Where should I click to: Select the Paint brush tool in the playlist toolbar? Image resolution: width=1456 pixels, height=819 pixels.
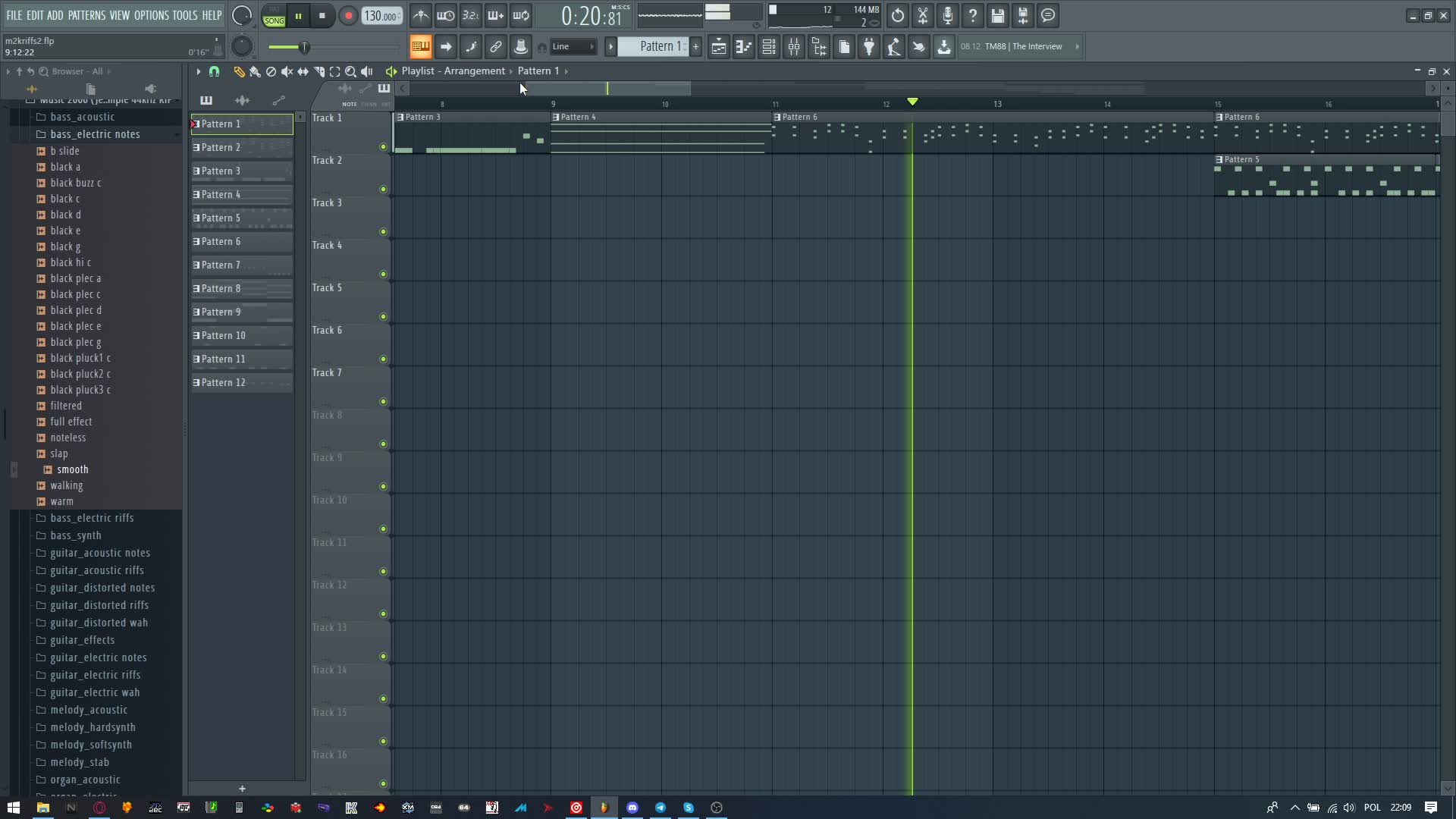point(255,71)
